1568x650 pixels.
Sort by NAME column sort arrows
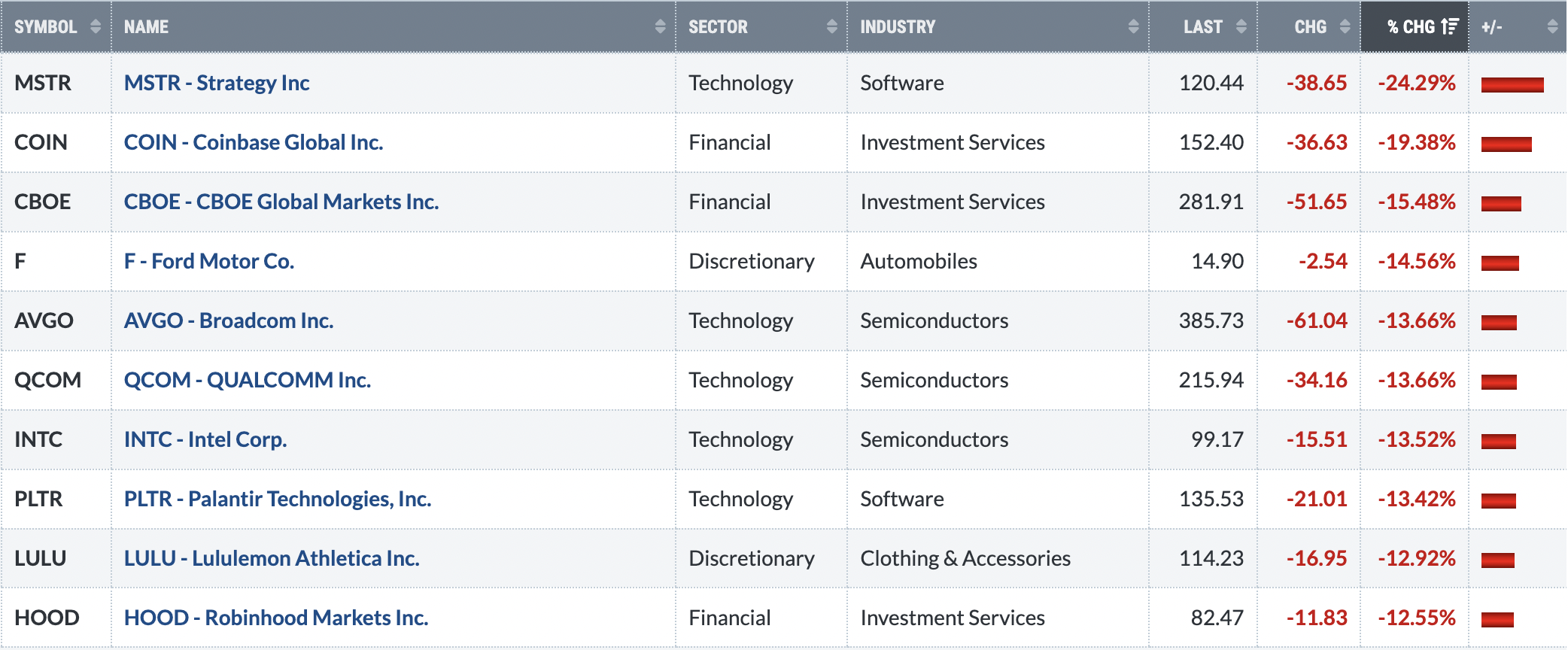(x=660, y=26)
